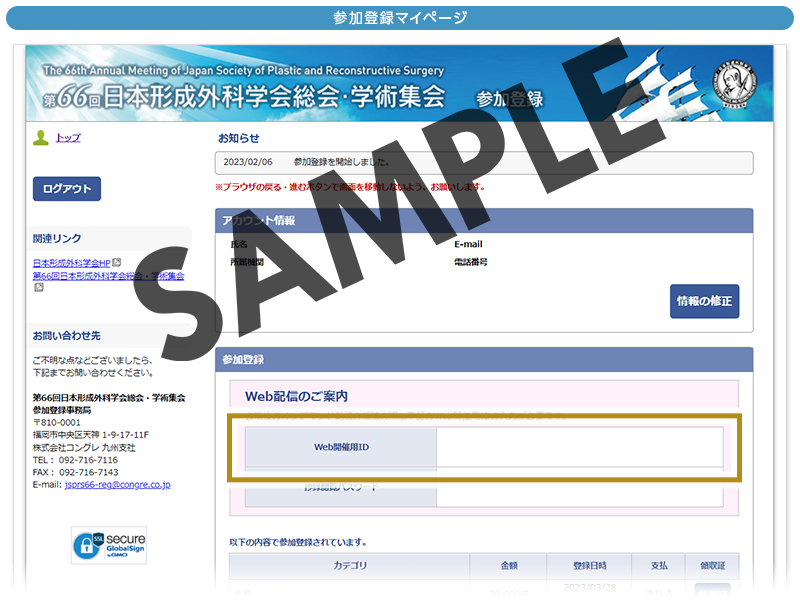Click the 金額 column header

pos(509,565)
